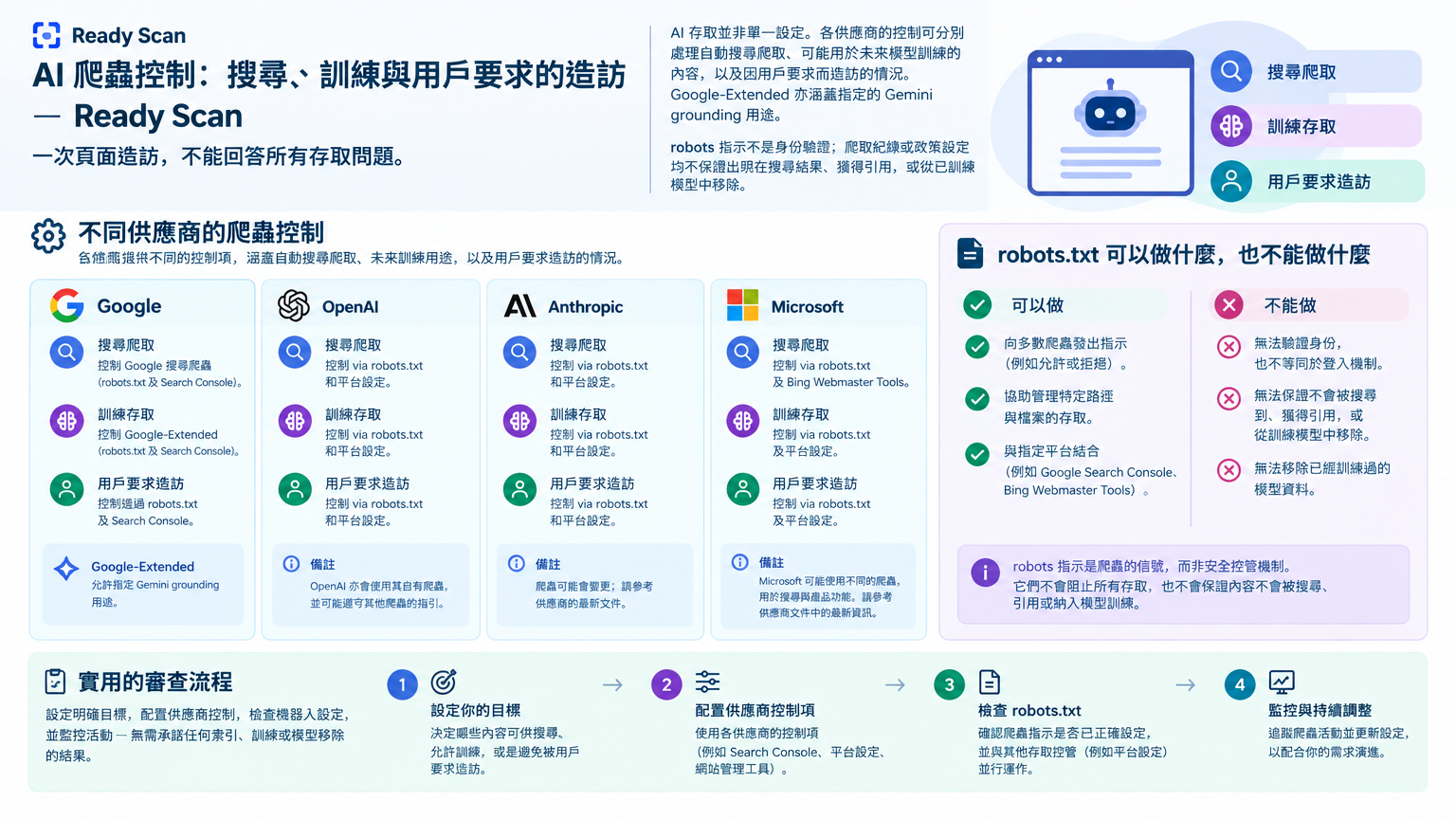Image resolution: width=1456 pixels, height=819 pixels.
Task: Select the Anthropic logo
Action: [x=519, y=305]
